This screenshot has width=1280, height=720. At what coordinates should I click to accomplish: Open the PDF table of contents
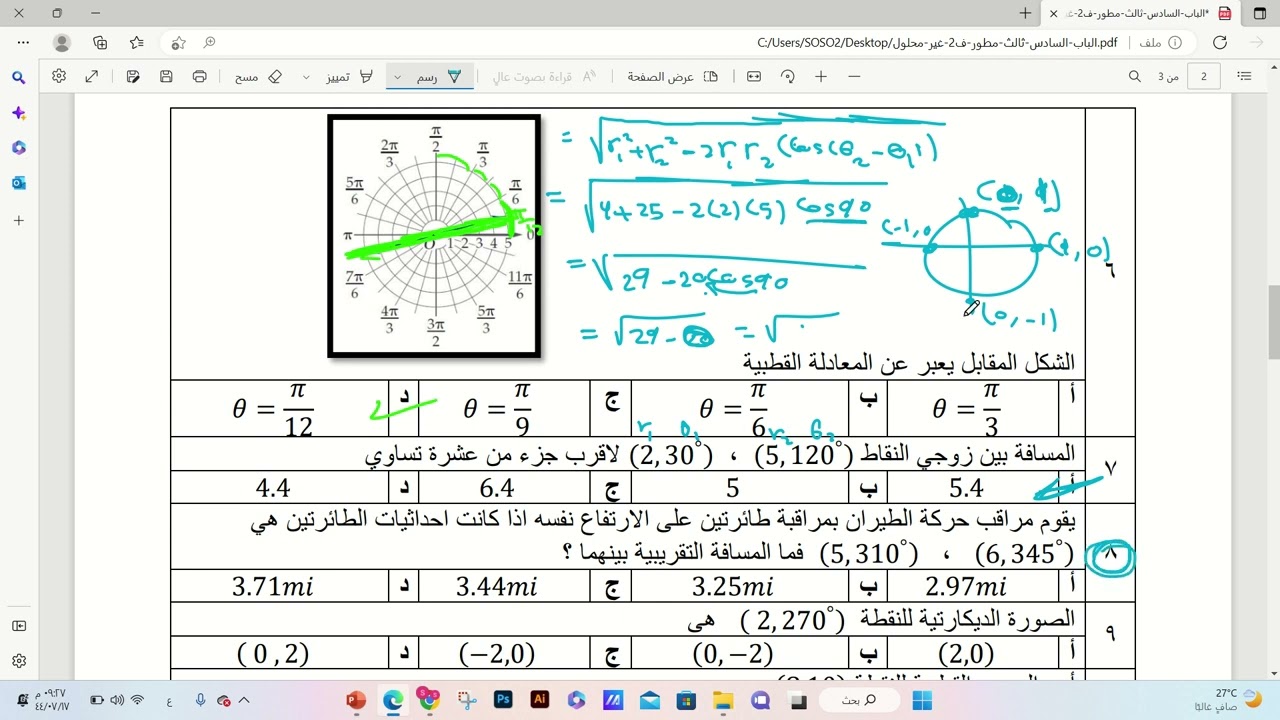pyautogui.click(x=1244, y=76)
